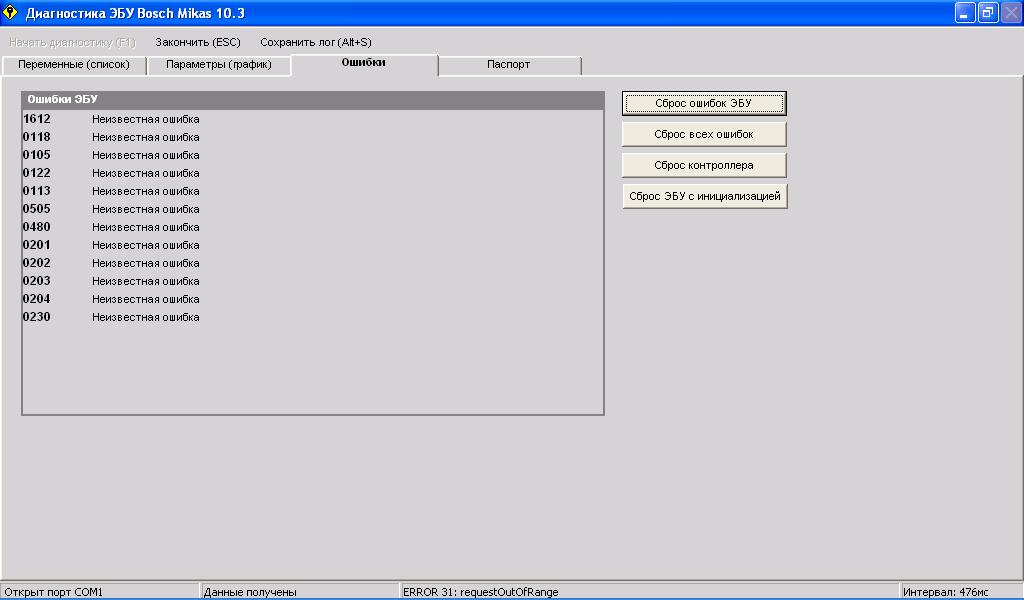Screen dimensions: 1024x600
Task: Select error code 0480 row
Action: pos(313,227)
